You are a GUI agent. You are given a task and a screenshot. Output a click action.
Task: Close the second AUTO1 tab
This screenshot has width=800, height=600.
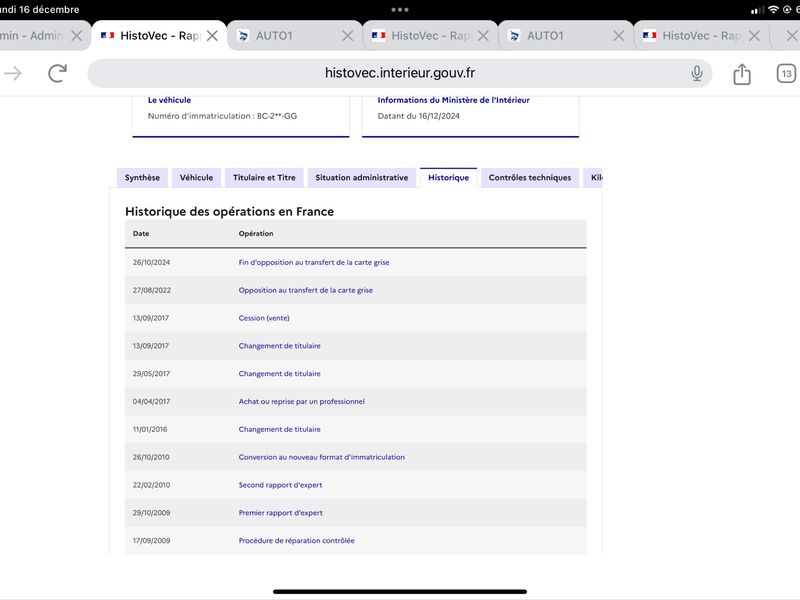coord(618,36)
